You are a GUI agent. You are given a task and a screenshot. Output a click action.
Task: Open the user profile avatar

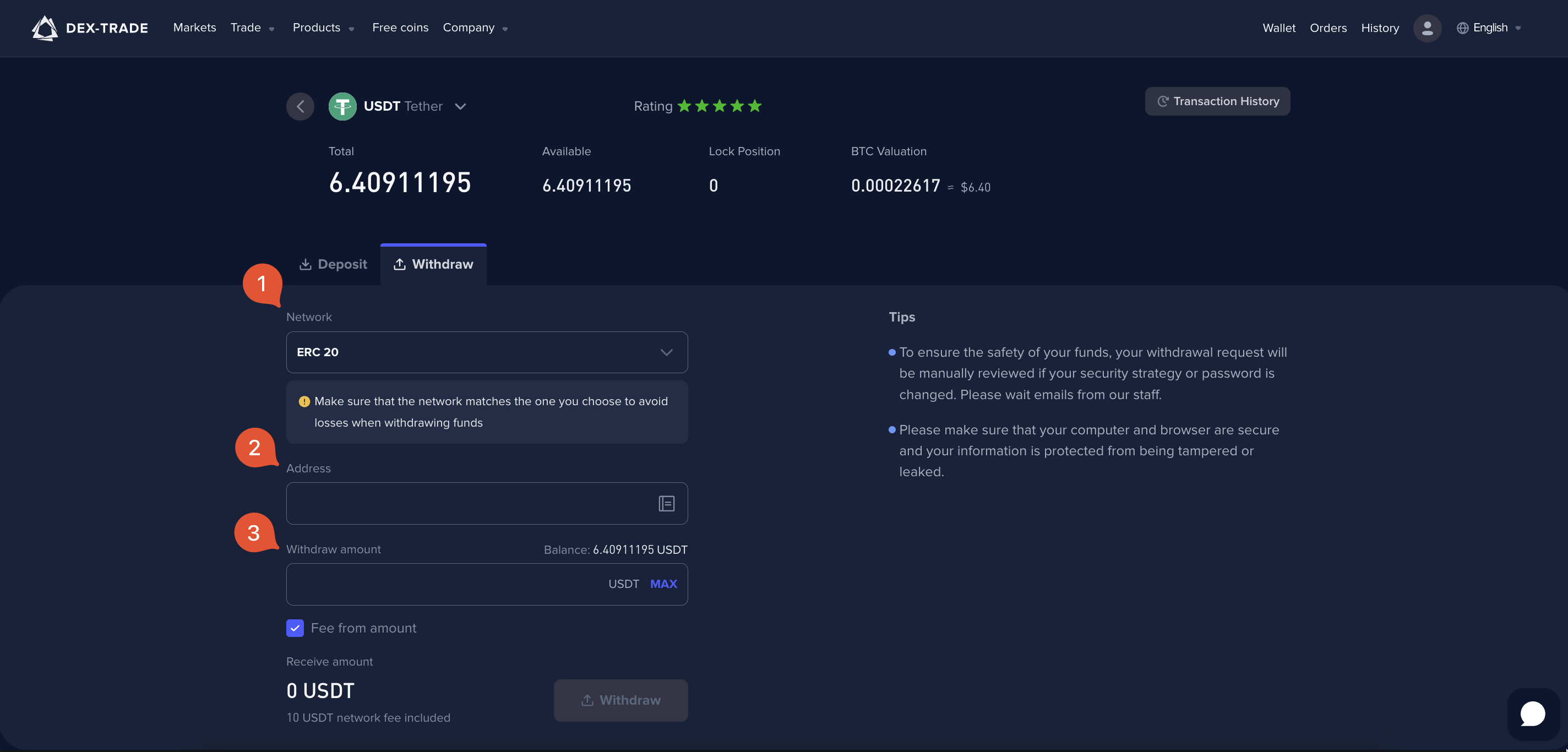1427,28
